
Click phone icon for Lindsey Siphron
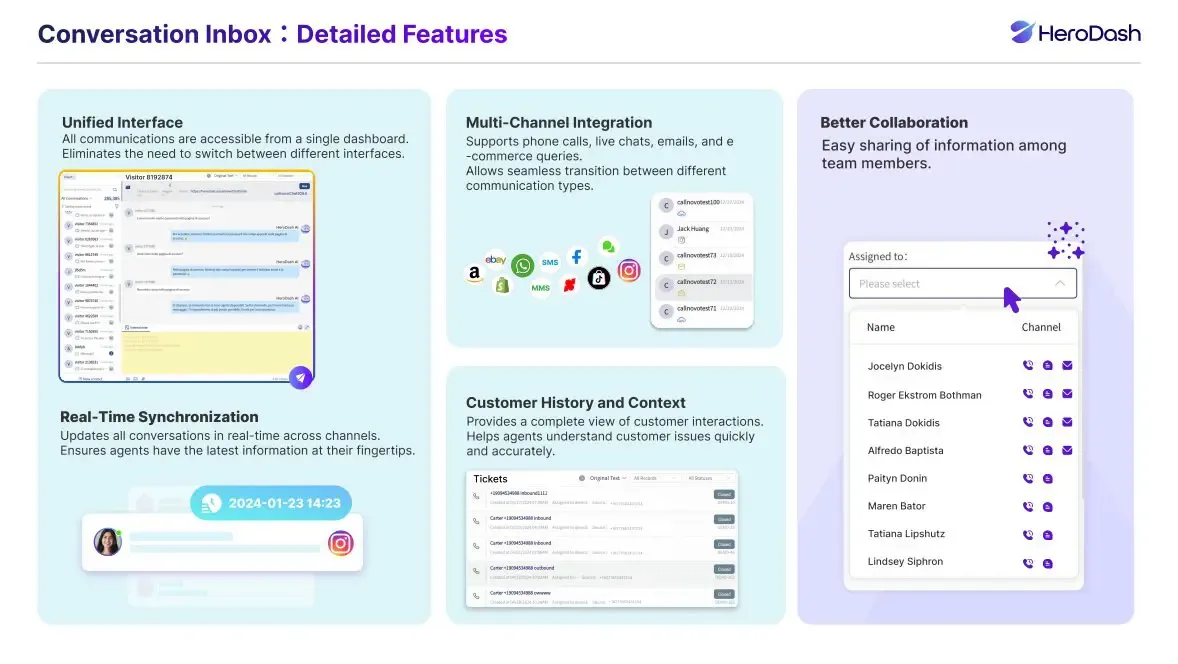[1028, 563]
